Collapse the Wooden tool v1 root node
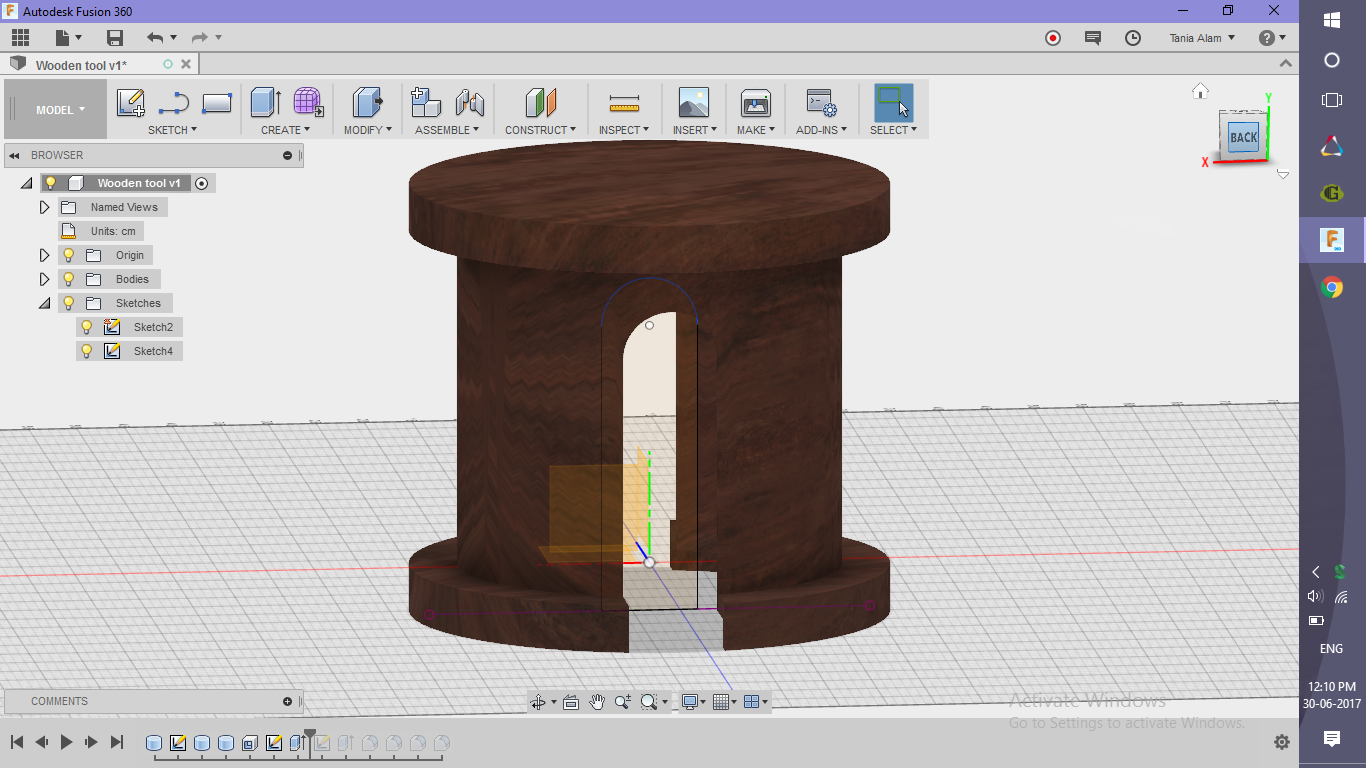The height and width of the screenshot is (768, 1366). (26, 183)
